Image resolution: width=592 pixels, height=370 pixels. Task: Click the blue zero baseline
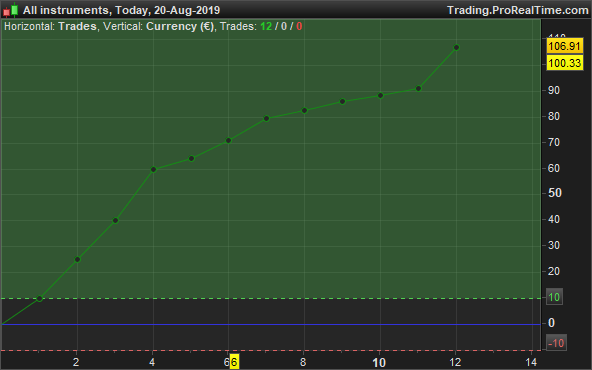click(x=271, y=324)
